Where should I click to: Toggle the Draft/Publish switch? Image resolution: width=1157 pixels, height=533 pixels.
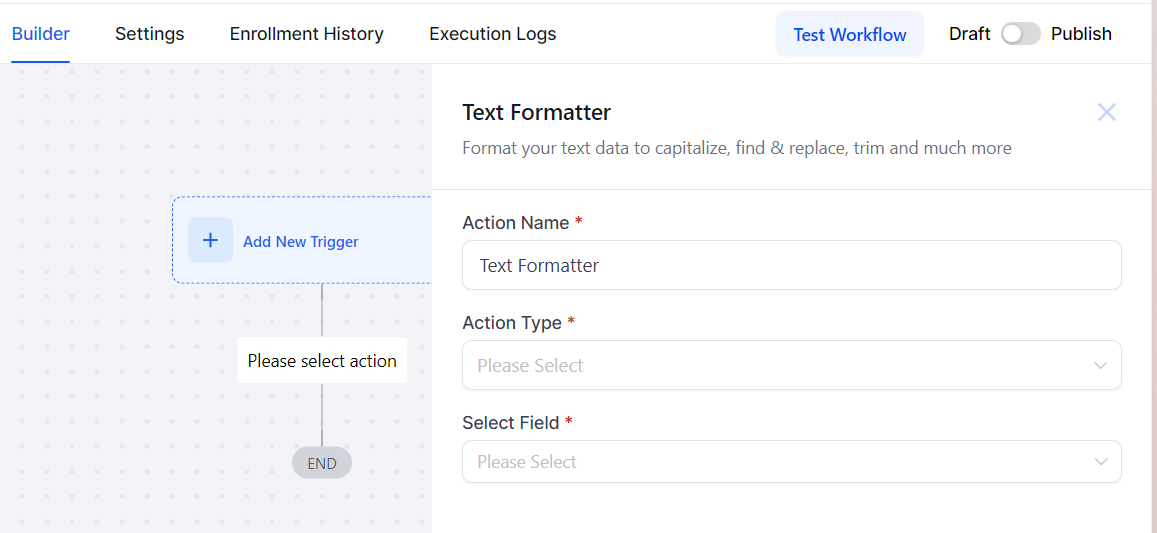1020,34
